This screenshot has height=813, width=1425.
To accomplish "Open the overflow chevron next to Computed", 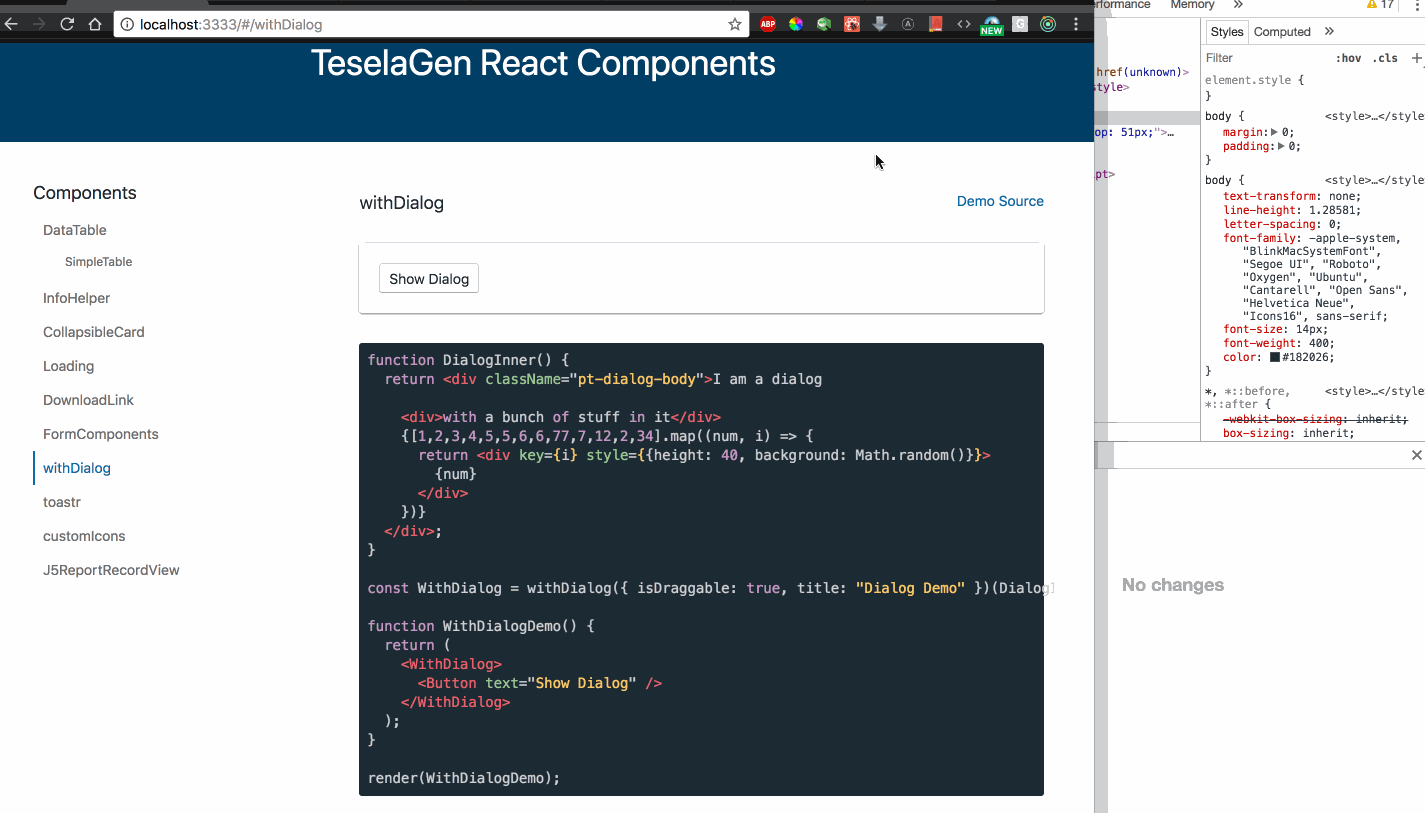I will 1328,31.
